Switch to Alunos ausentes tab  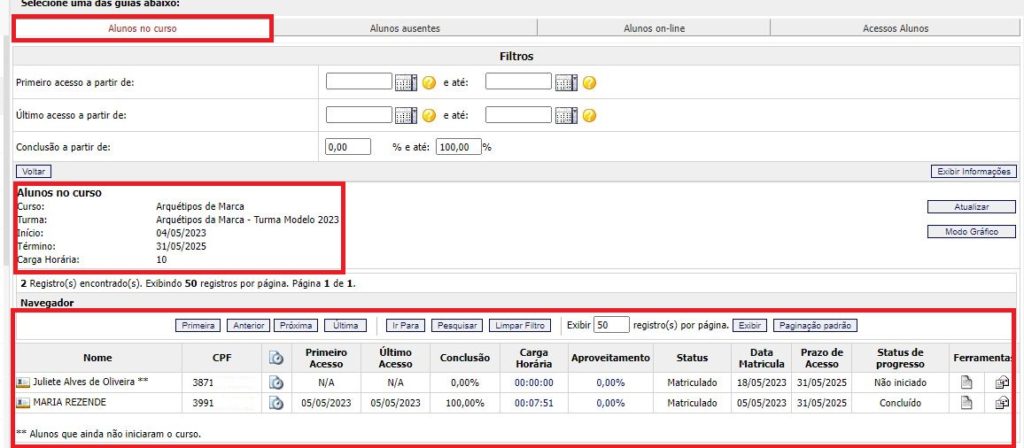point(405,29)
